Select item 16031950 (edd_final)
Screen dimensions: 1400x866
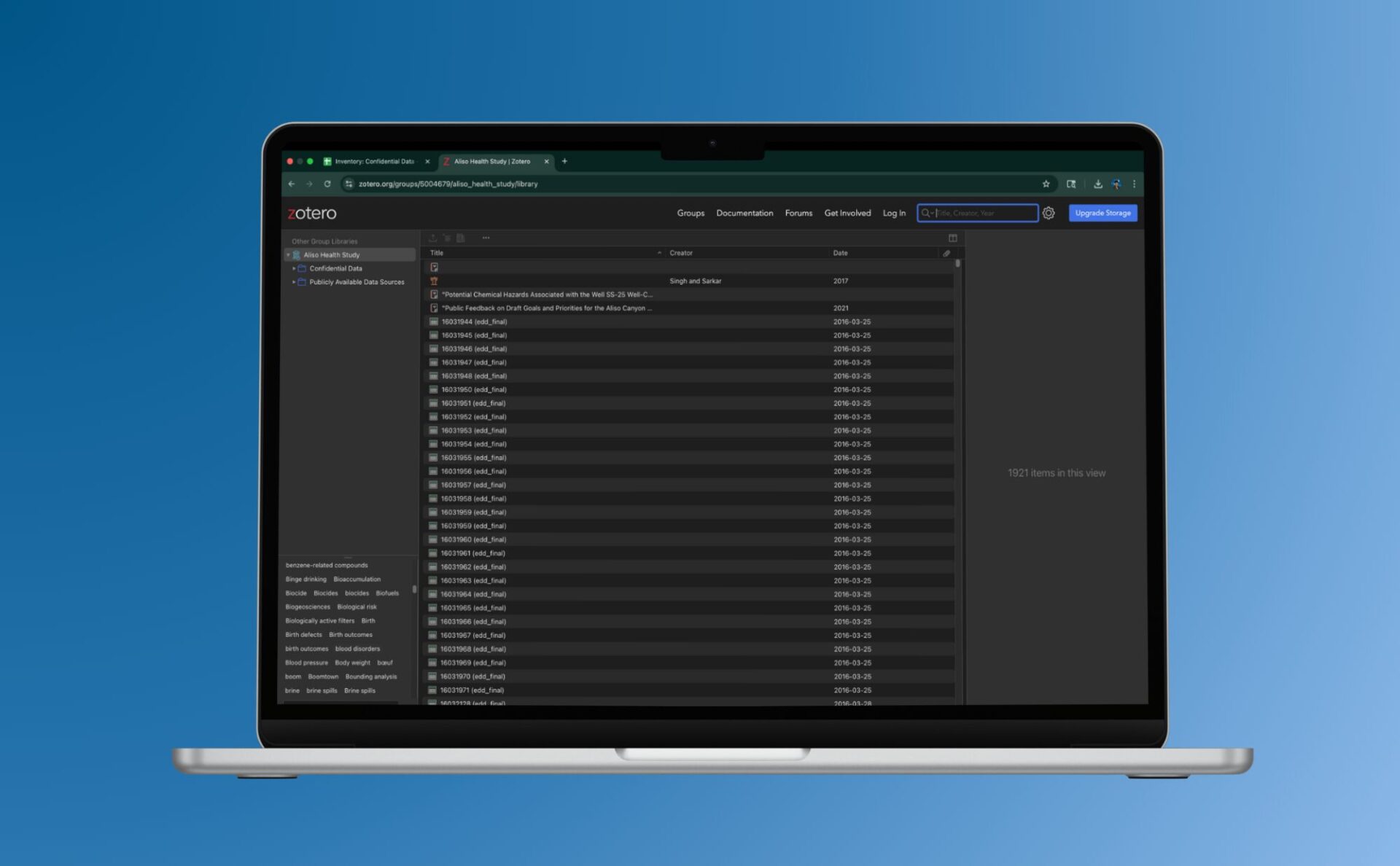click(688, 390)
